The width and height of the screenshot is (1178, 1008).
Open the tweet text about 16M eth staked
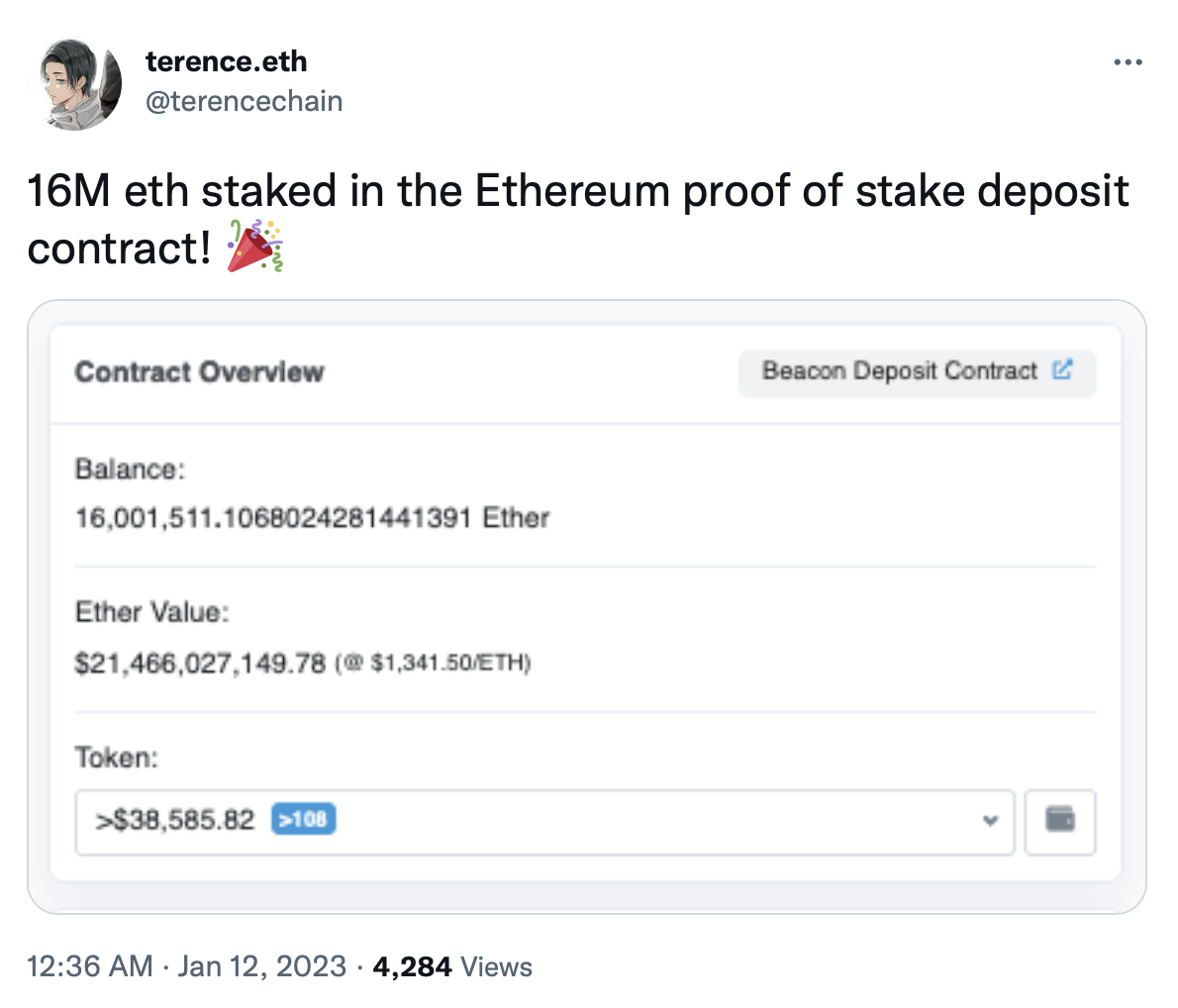click(578, 219)
